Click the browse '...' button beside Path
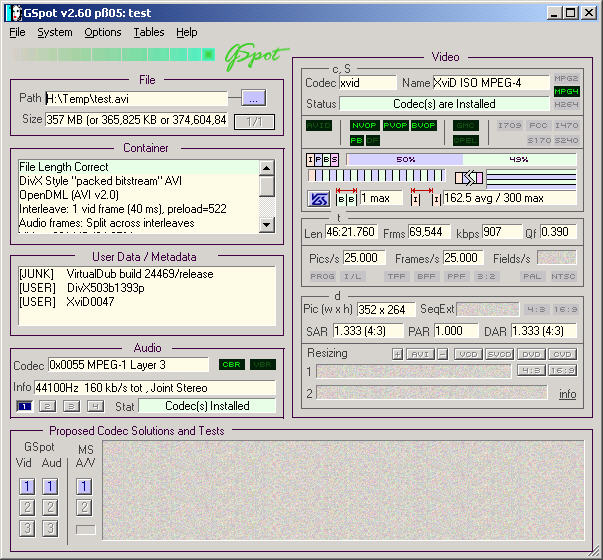 (253, 98)
